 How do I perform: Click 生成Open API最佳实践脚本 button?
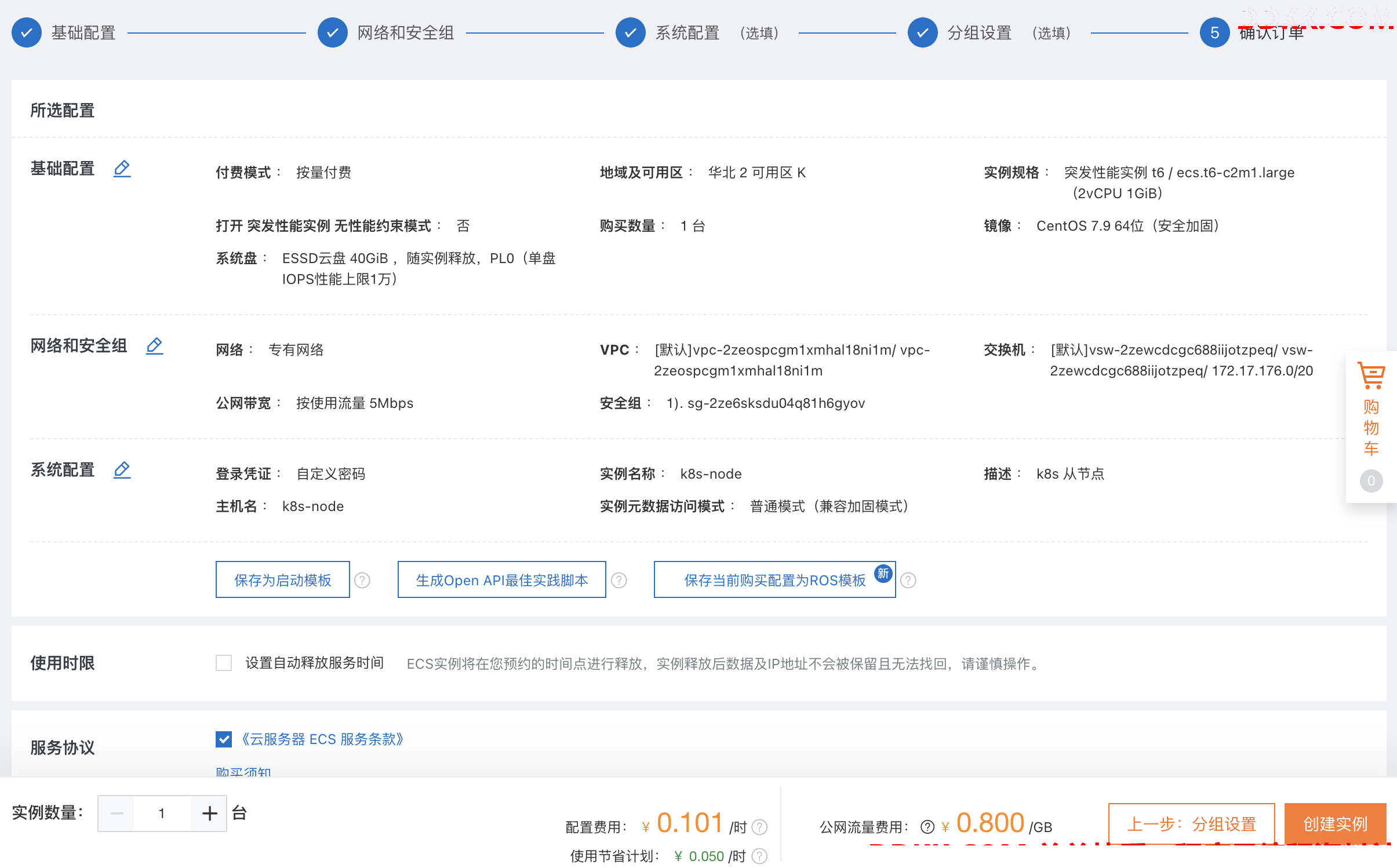pos(502,579)
